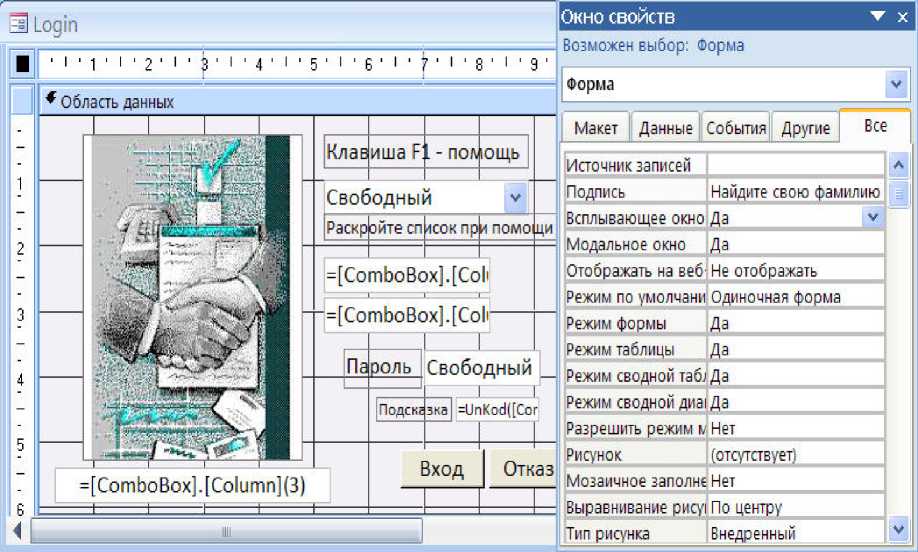Image resolution: width=918 pixels, height=552 pixels.
Task: Click the property list scroll up arrow
Action: (x=899, y=164)
